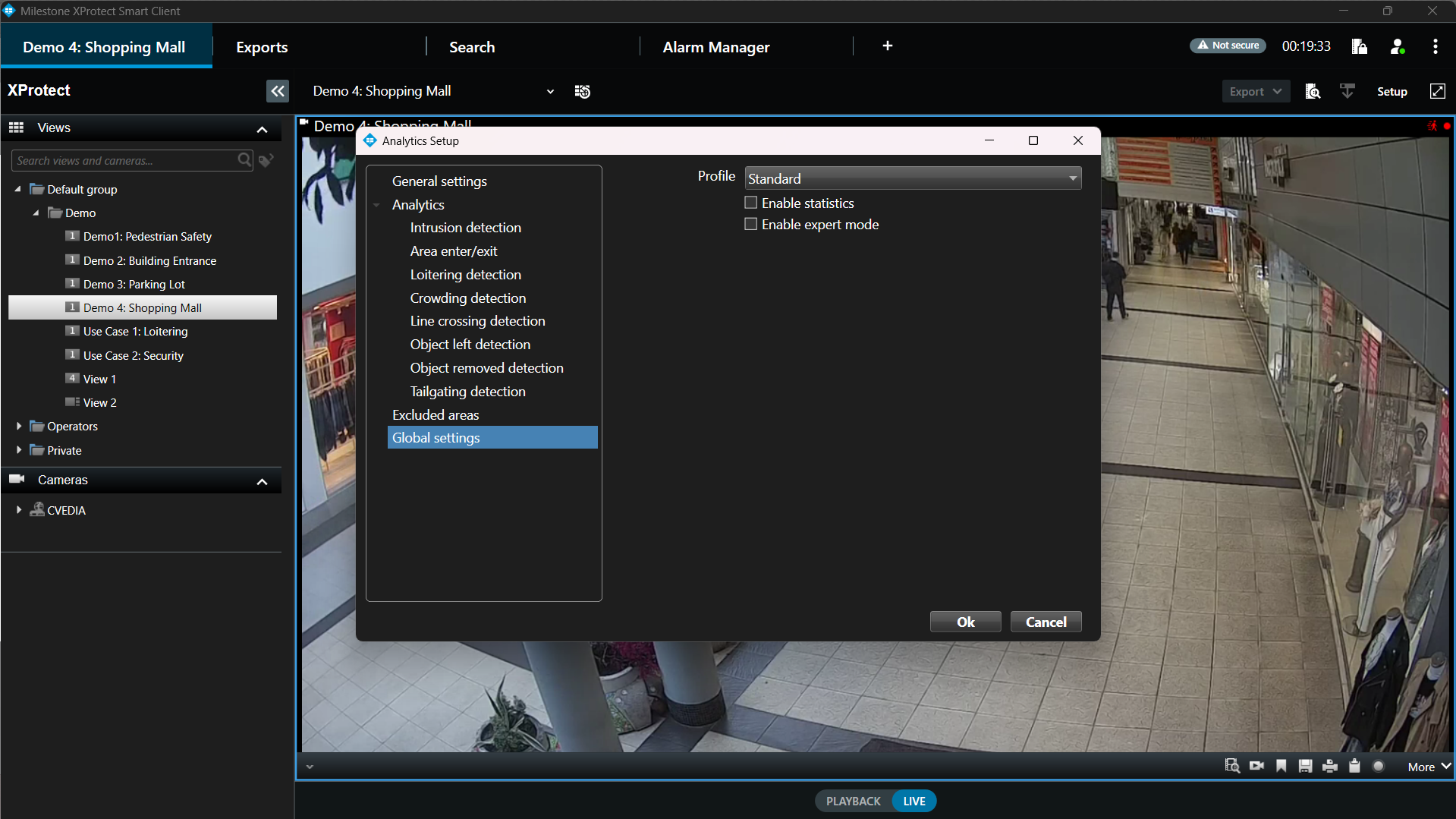Select Area enter/exit
The width and height of the screenshot is (1456, 819).
(454, 250)
